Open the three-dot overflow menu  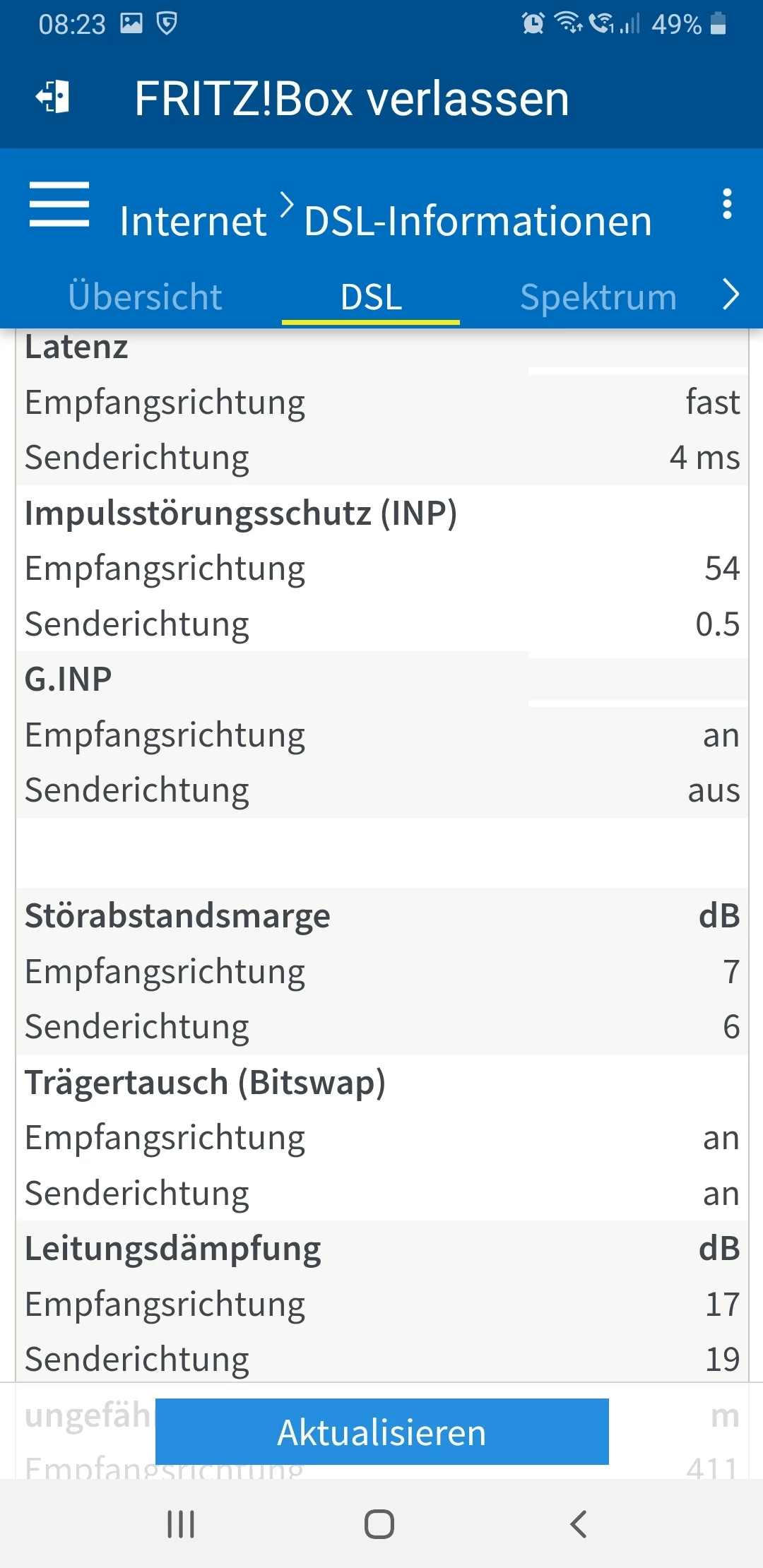[726, 204]
